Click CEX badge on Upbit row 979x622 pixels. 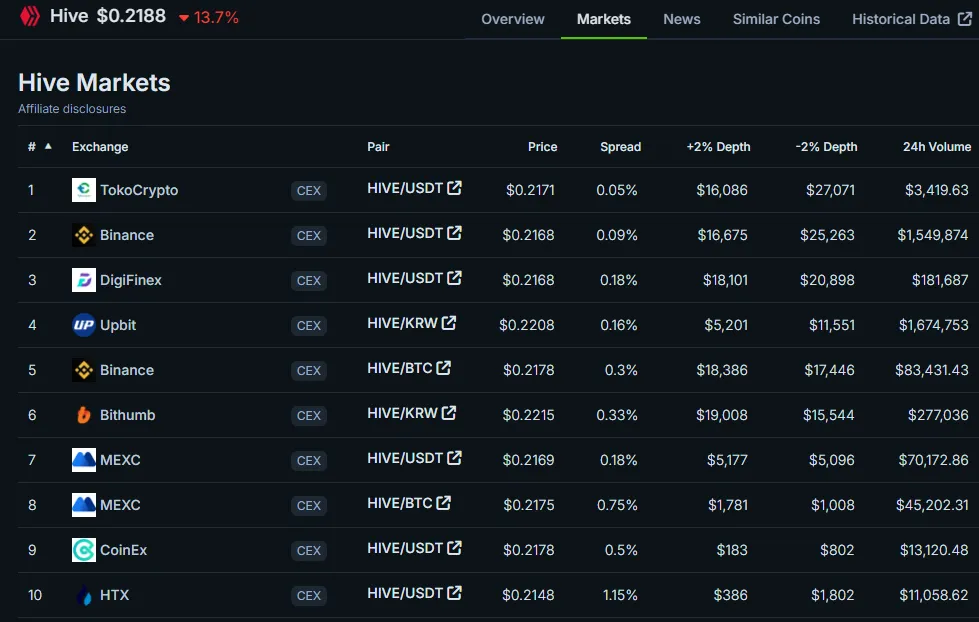tap(308, 325)
